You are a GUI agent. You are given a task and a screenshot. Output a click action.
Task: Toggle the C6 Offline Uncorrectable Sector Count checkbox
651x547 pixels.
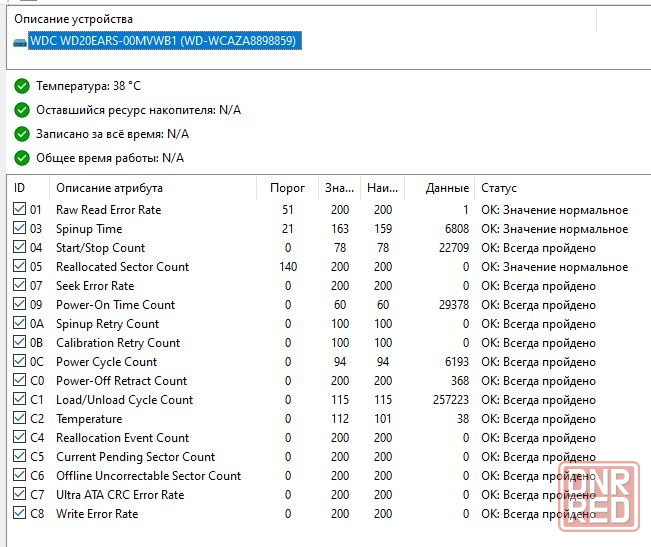[x=20, y=475]
